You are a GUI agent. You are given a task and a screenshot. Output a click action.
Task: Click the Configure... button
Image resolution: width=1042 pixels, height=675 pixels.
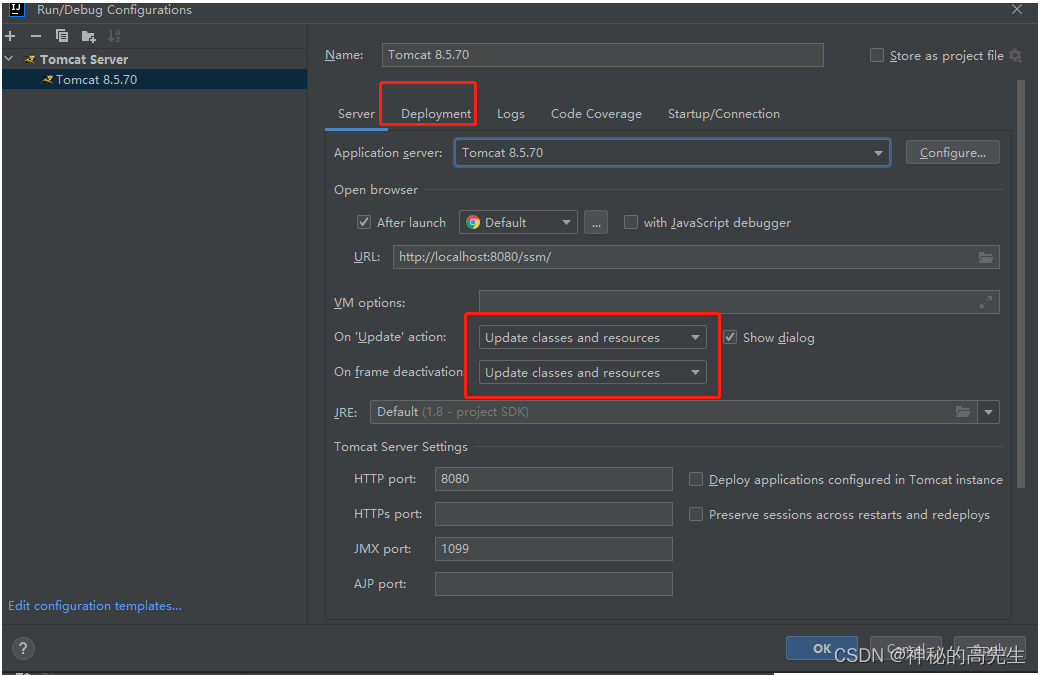[x=953, y=153]
